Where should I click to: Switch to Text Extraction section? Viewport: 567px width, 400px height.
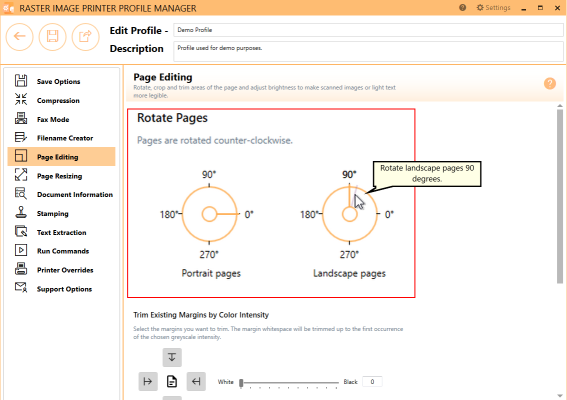(61, 233)
